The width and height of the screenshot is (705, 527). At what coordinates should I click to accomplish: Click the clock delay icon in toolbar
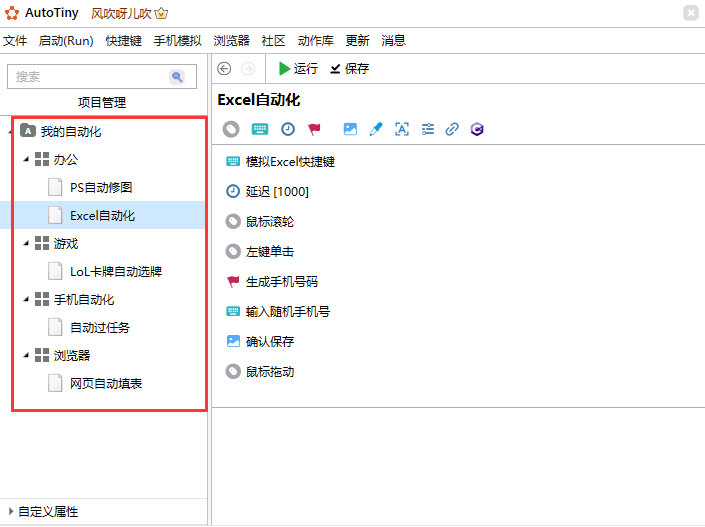point(287,129)
